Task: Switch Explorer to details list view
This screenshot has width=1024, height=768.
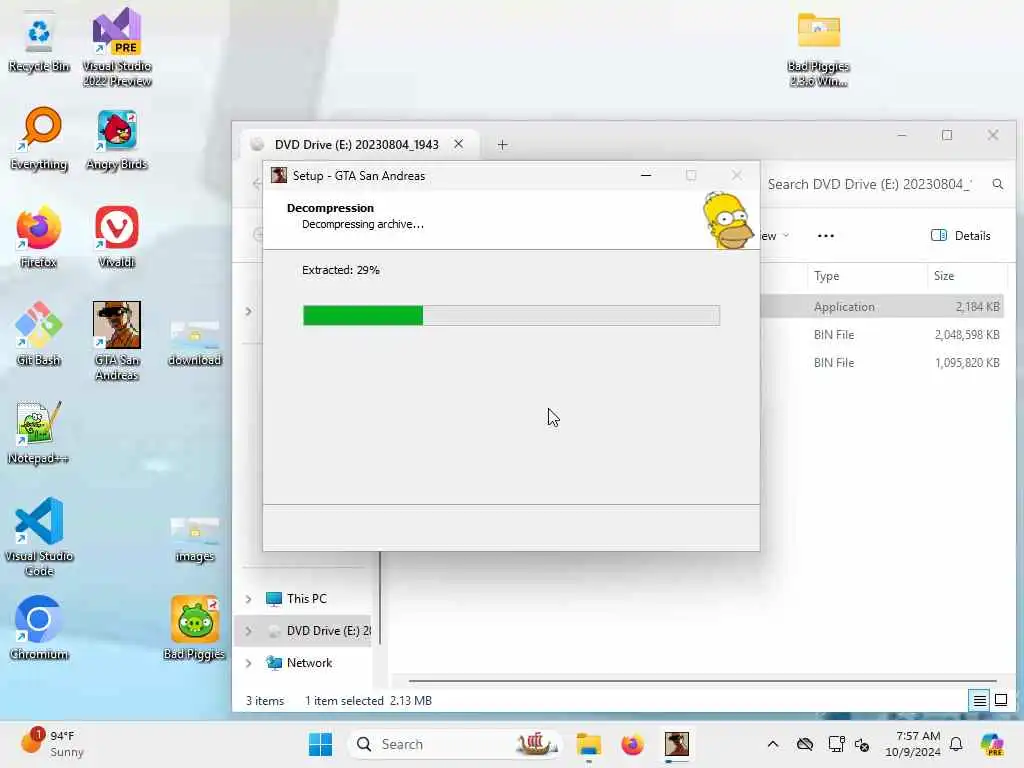Action: (980, 701)
